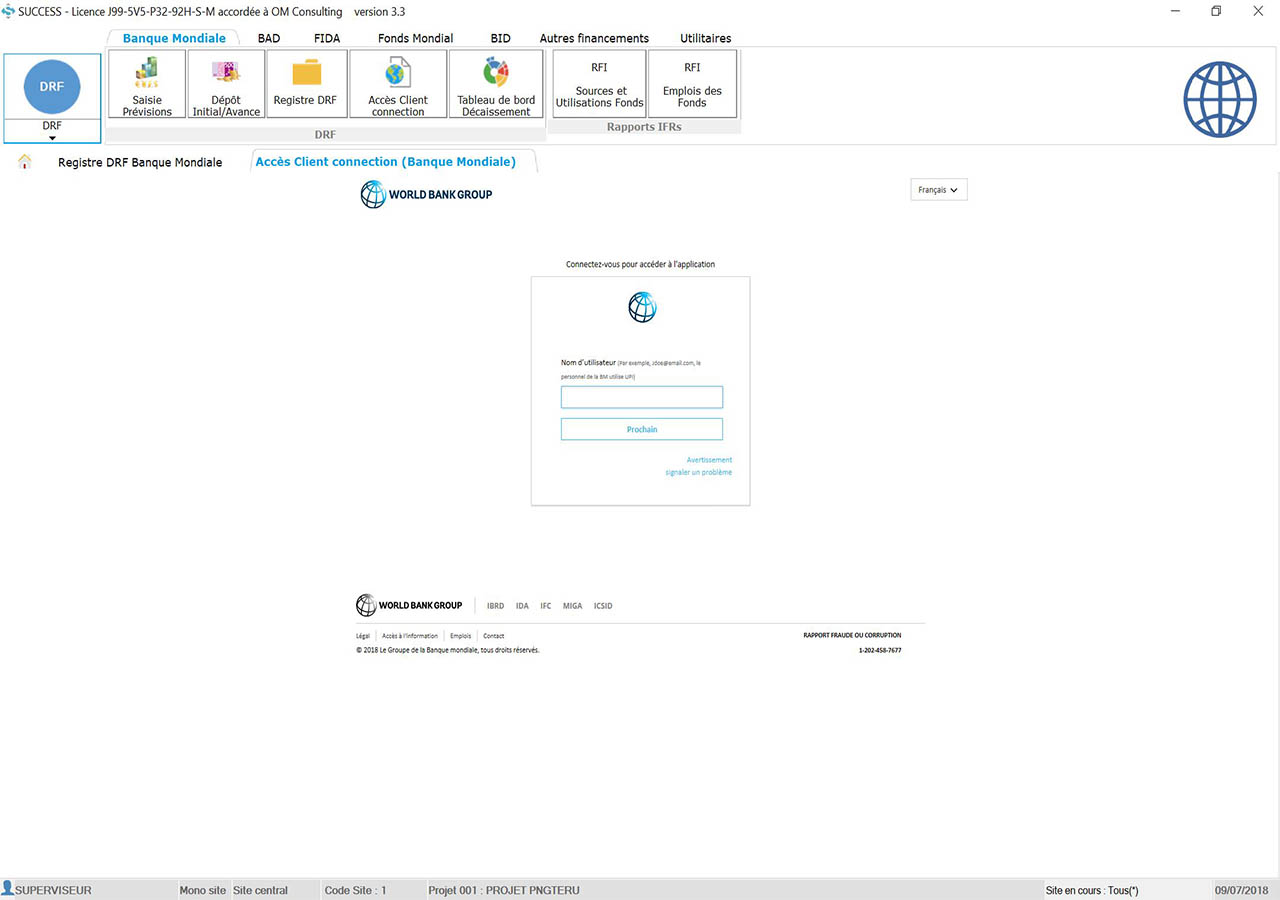The height and width of the screenshot is (900, 1280).
Task: Open IFC footer link
Action: (546, 606)
